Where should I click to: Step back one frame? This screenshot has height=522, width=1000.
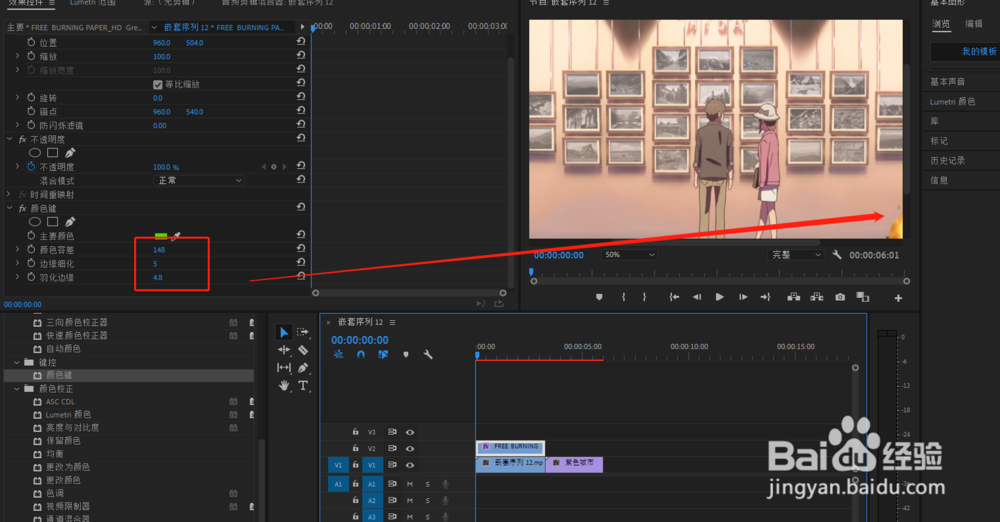697,297
